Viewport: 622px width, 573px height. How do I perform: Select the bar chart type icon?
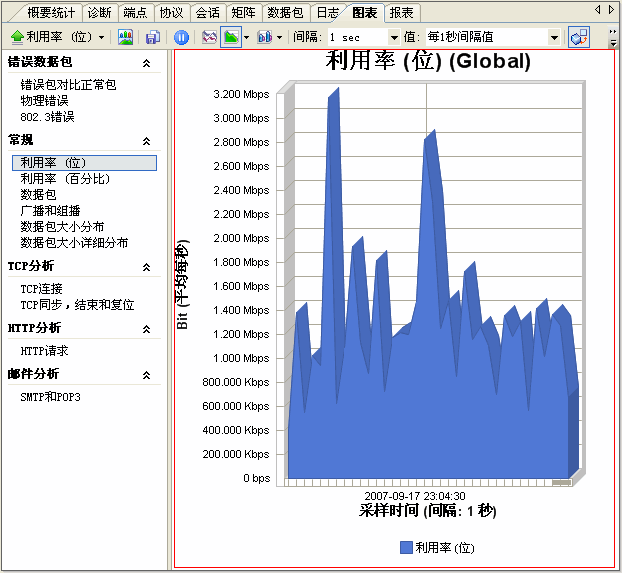(265, 37)
